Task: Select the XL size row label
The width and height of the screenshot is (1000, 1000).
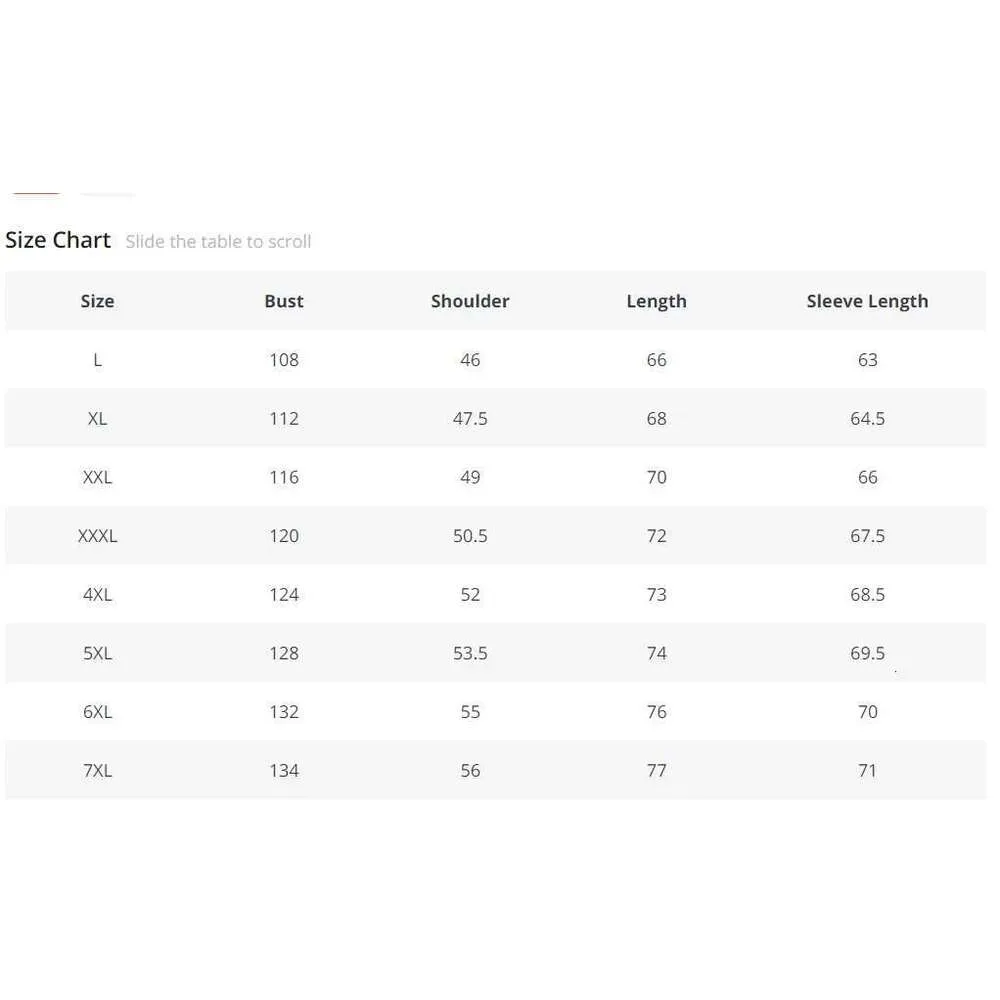Action: 98,419
